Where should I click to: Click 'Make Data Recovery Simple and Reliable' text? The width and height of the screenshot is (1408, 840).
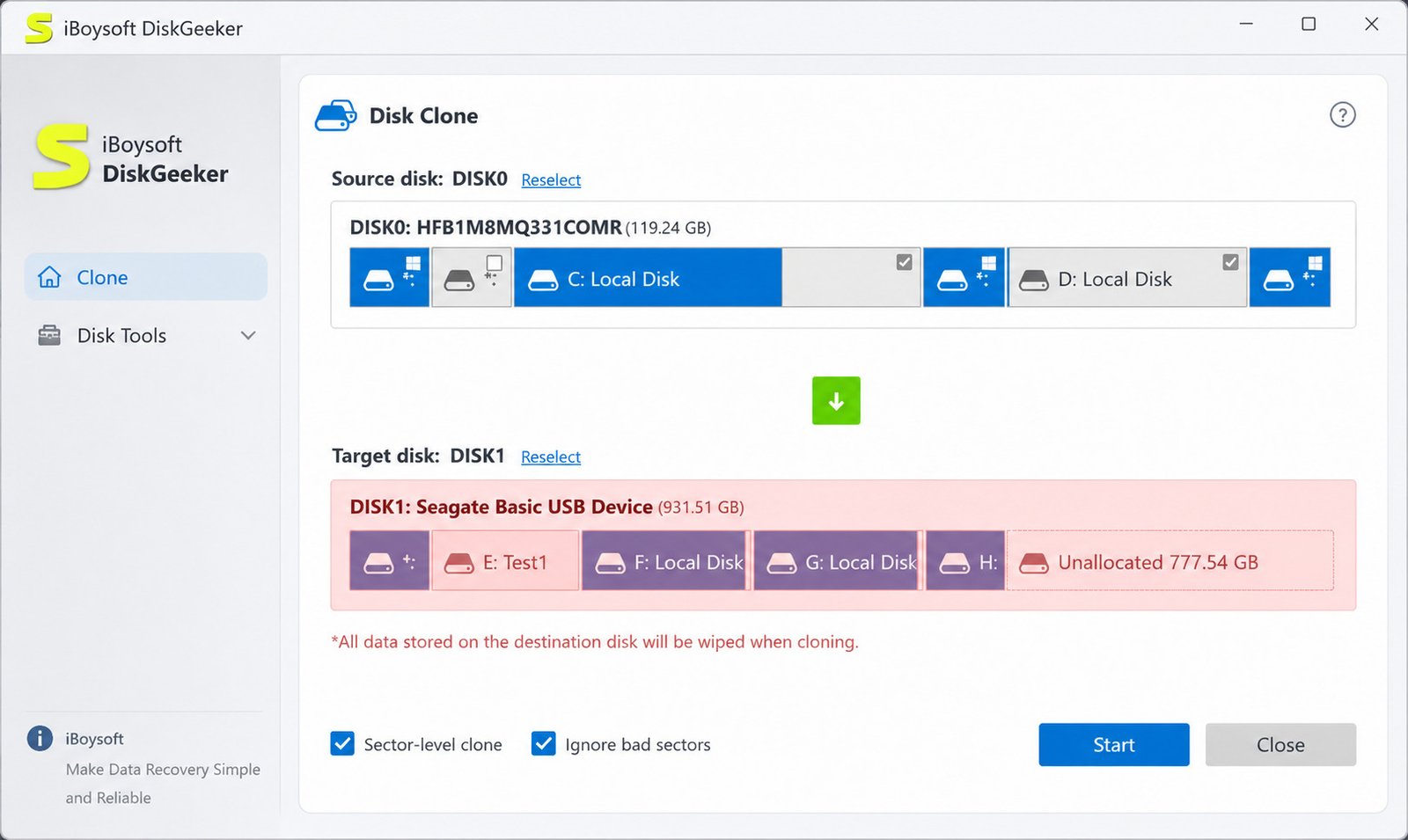point(163,784)
